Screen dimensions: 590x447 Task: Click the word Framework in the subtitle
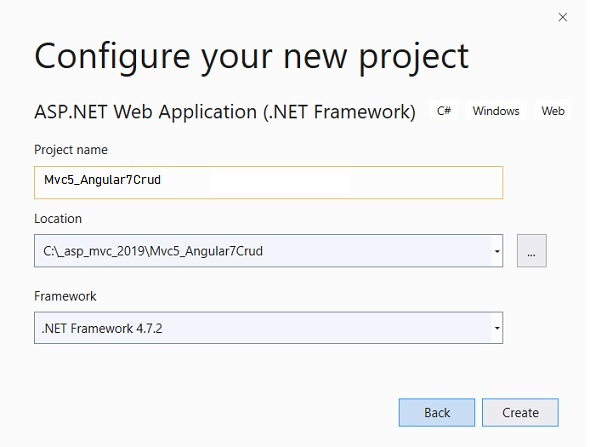click(362, 112)
